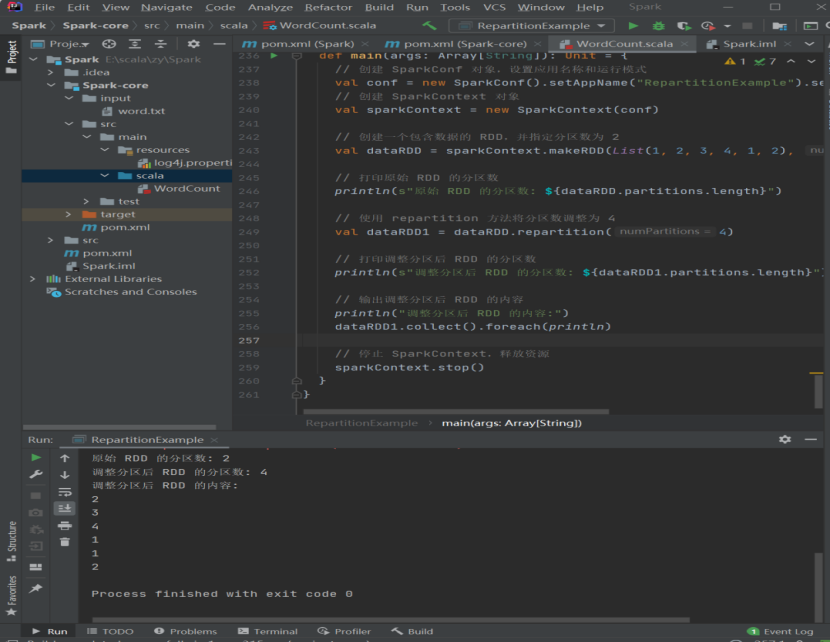Pin the Run tab

point(36,589)
